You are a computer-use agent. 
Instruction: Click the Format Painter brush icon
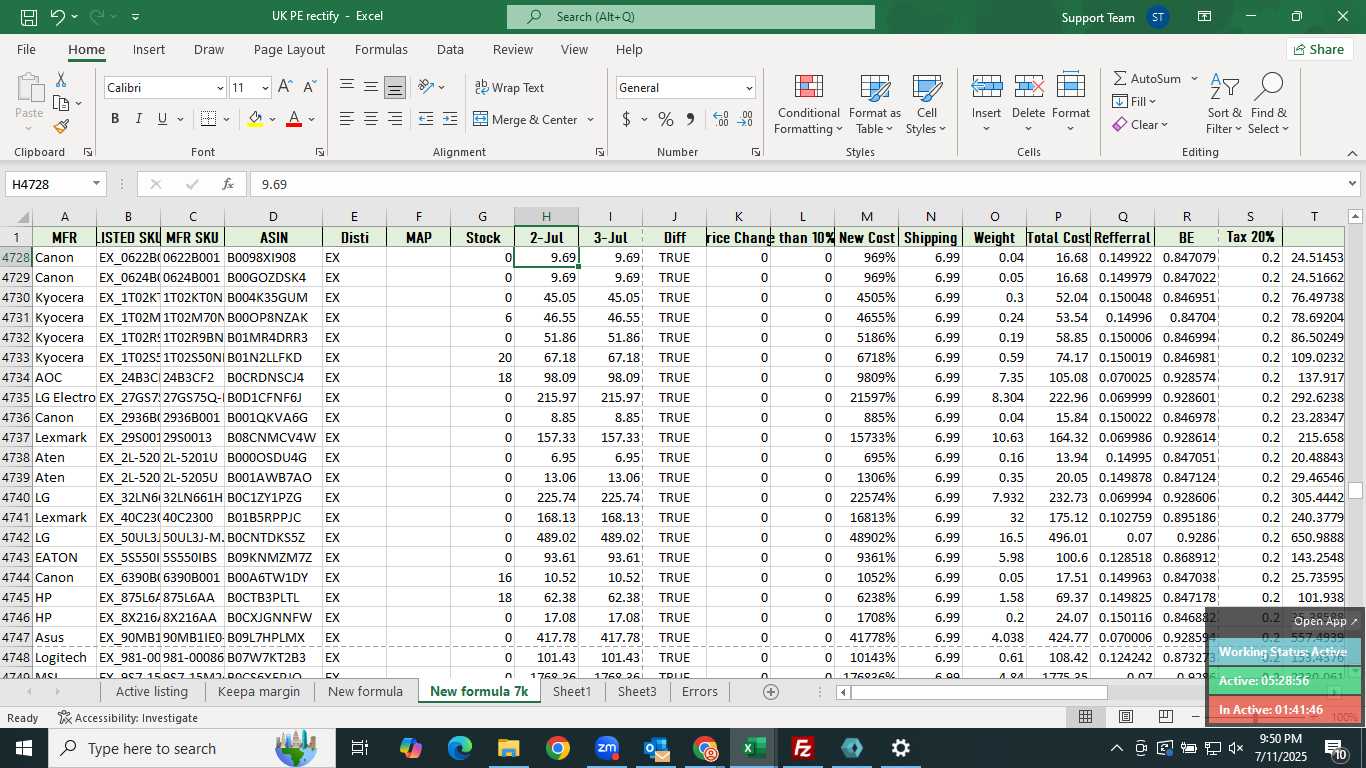(61, 126)
